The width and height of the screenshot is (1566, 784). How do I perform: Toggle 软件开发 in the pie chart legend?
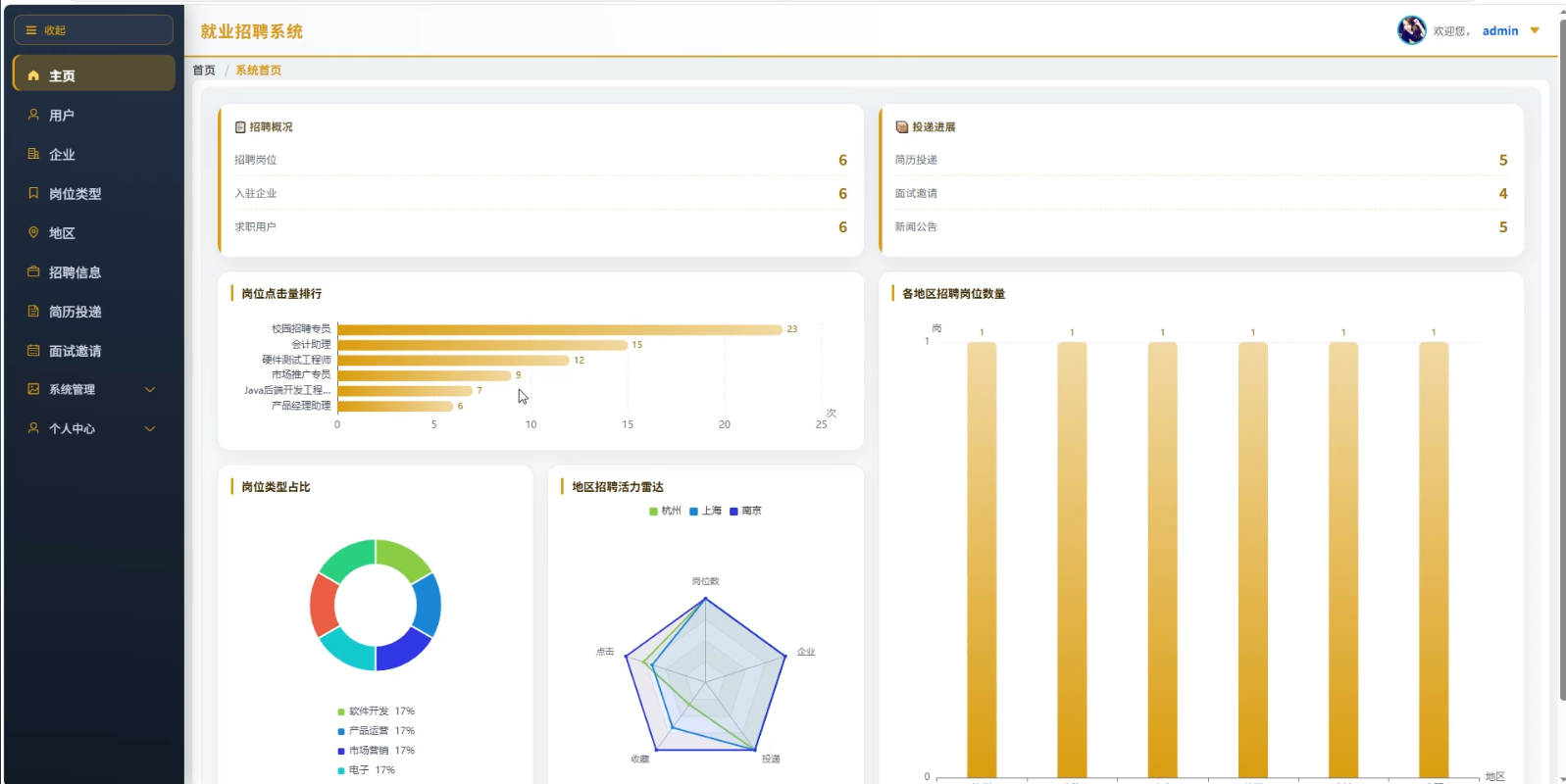pos(377,711)
